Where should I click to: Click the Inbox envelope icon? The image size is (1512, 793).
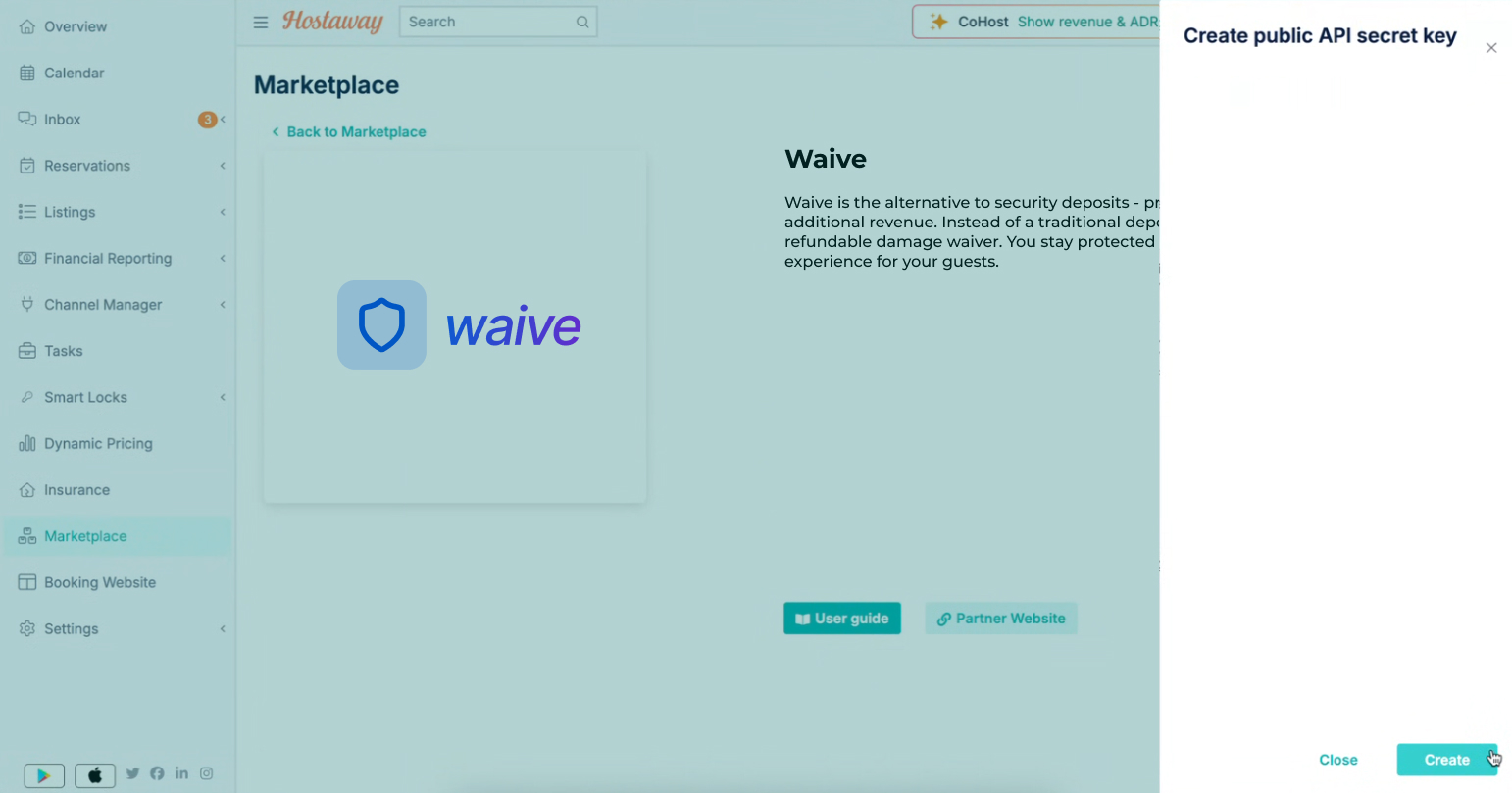click(x=27, y=120)
